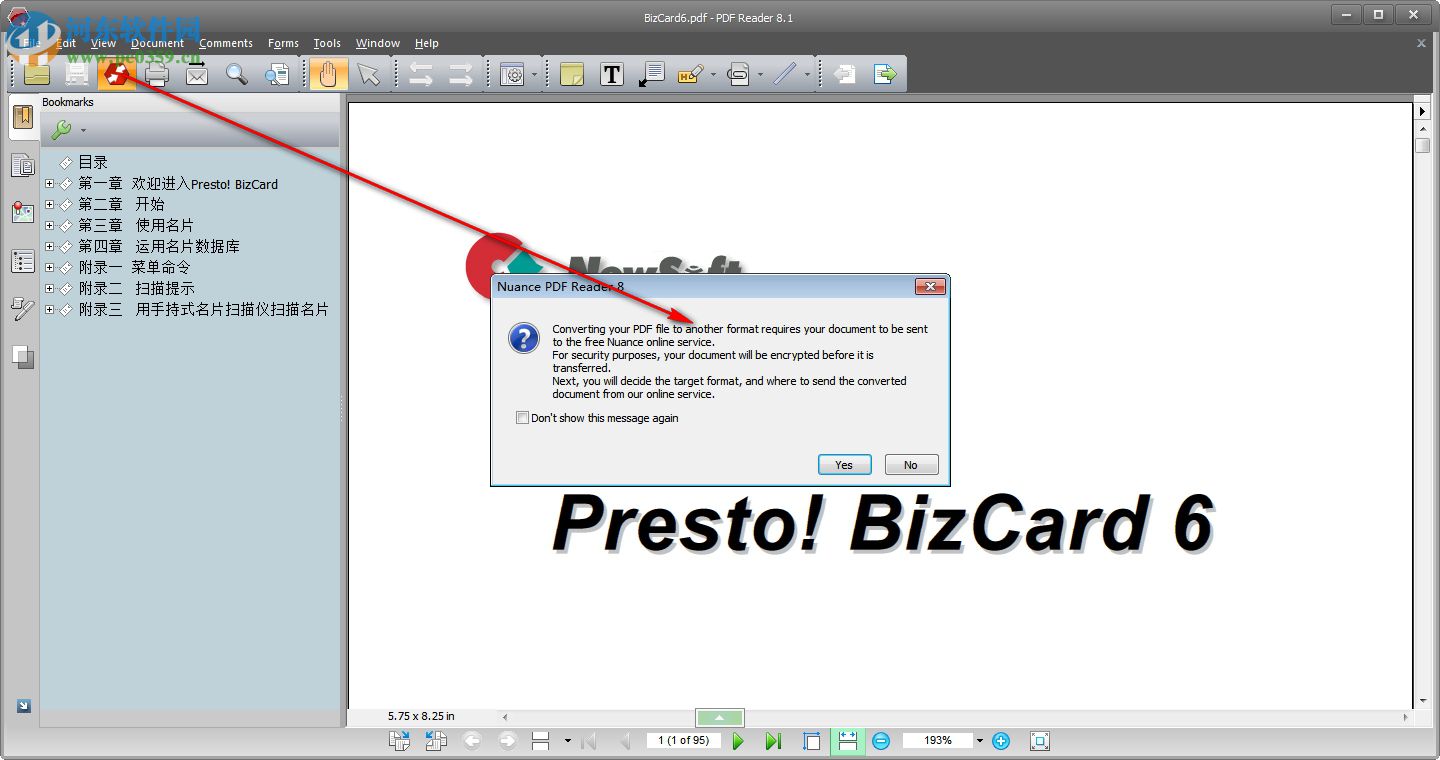Image resolution: width=1440 pixels, height=760 pixels.
Task: Expand the 第一章 bookmark
Action: [x=50, y=183]
